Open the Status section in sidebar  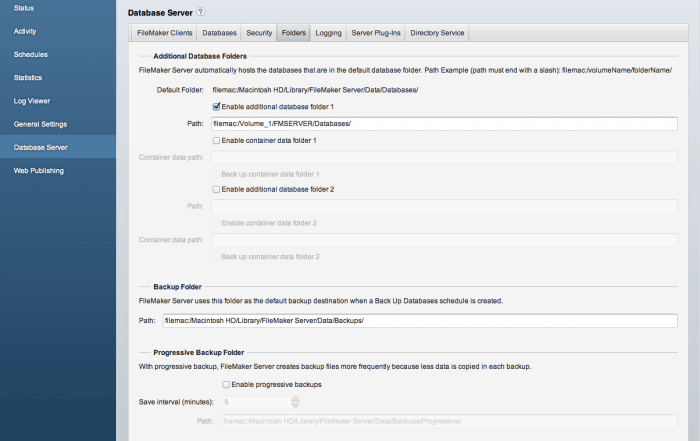24,8
